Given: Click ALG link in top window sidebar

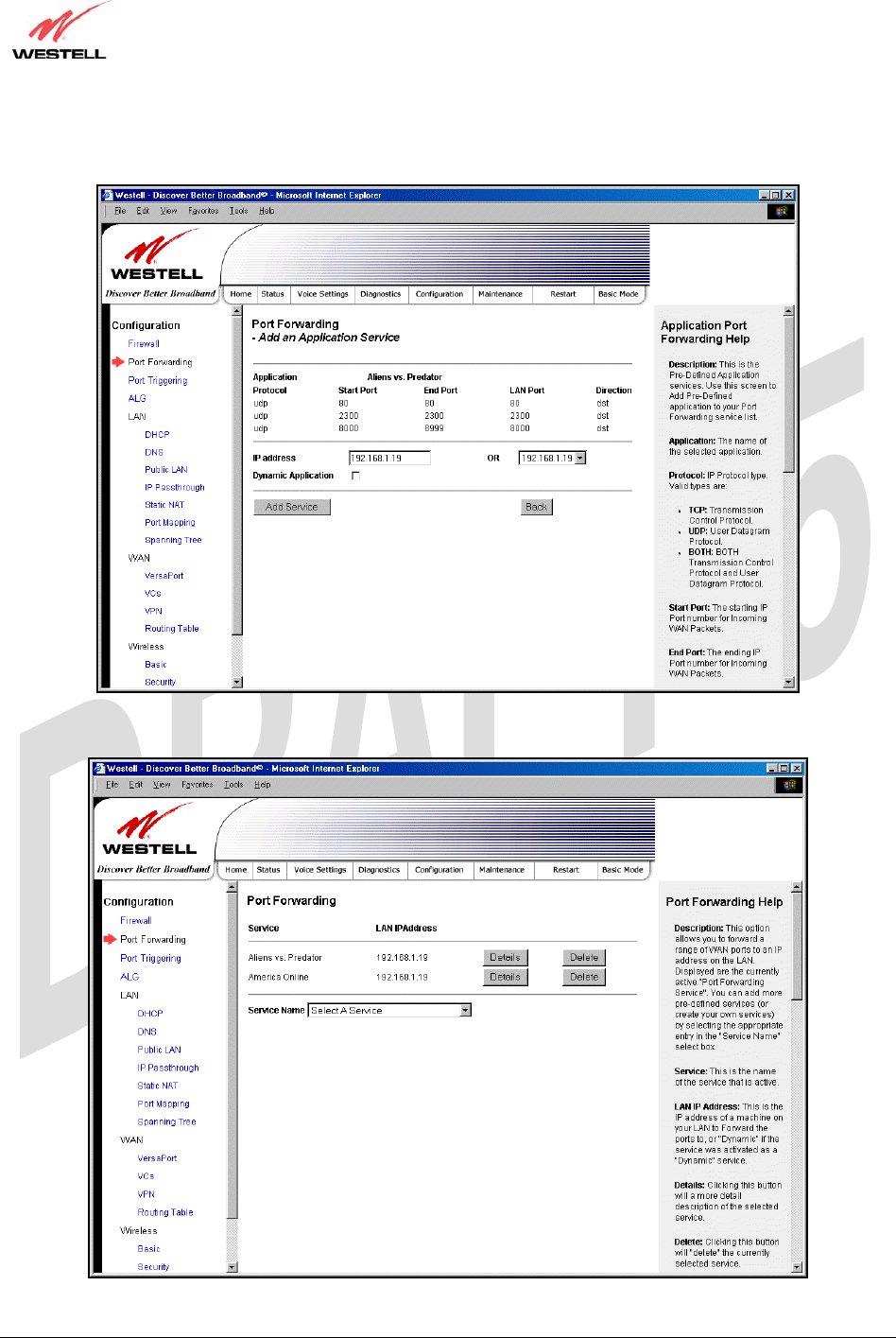Looking at the screenshot, I should click(x=137, y=398).
